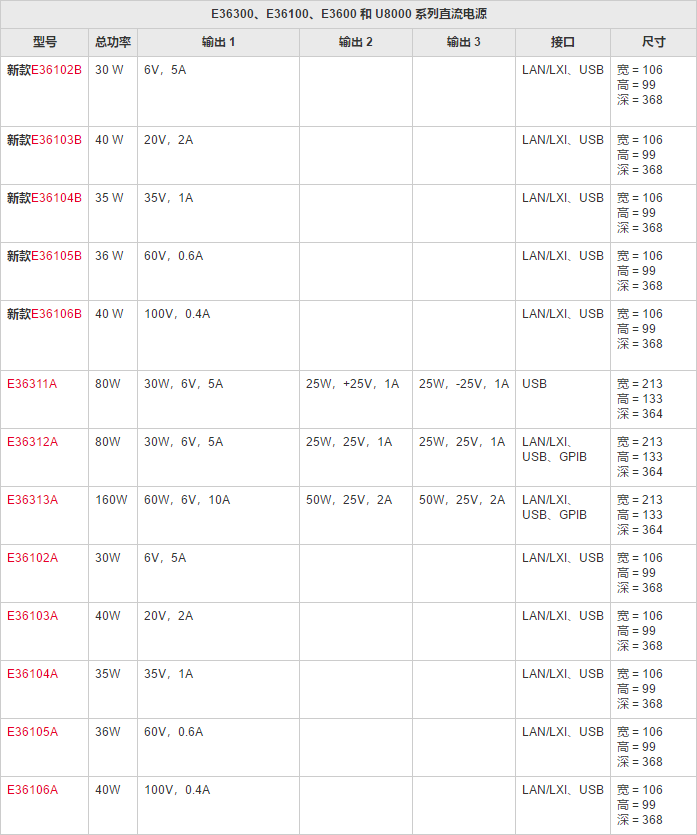Open the new E36105B model link

pos(56,256)
